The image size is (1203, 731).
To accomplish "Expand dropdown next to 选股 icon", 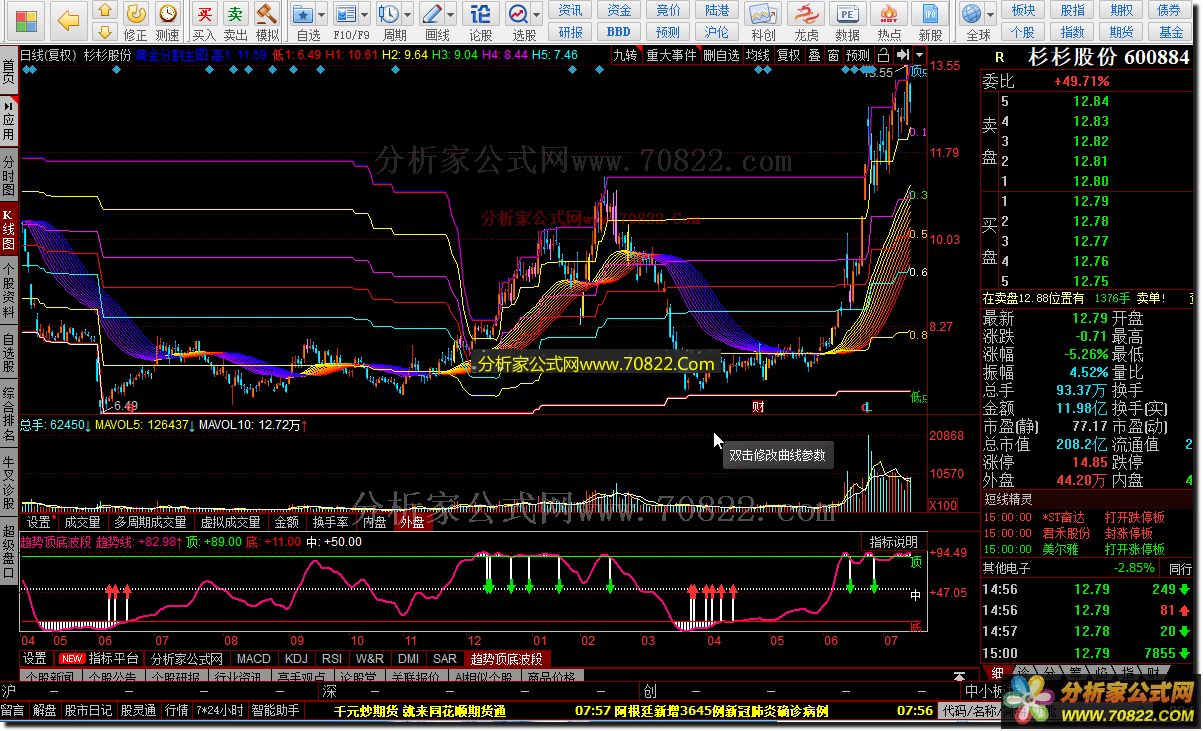I will pos(536,14).
